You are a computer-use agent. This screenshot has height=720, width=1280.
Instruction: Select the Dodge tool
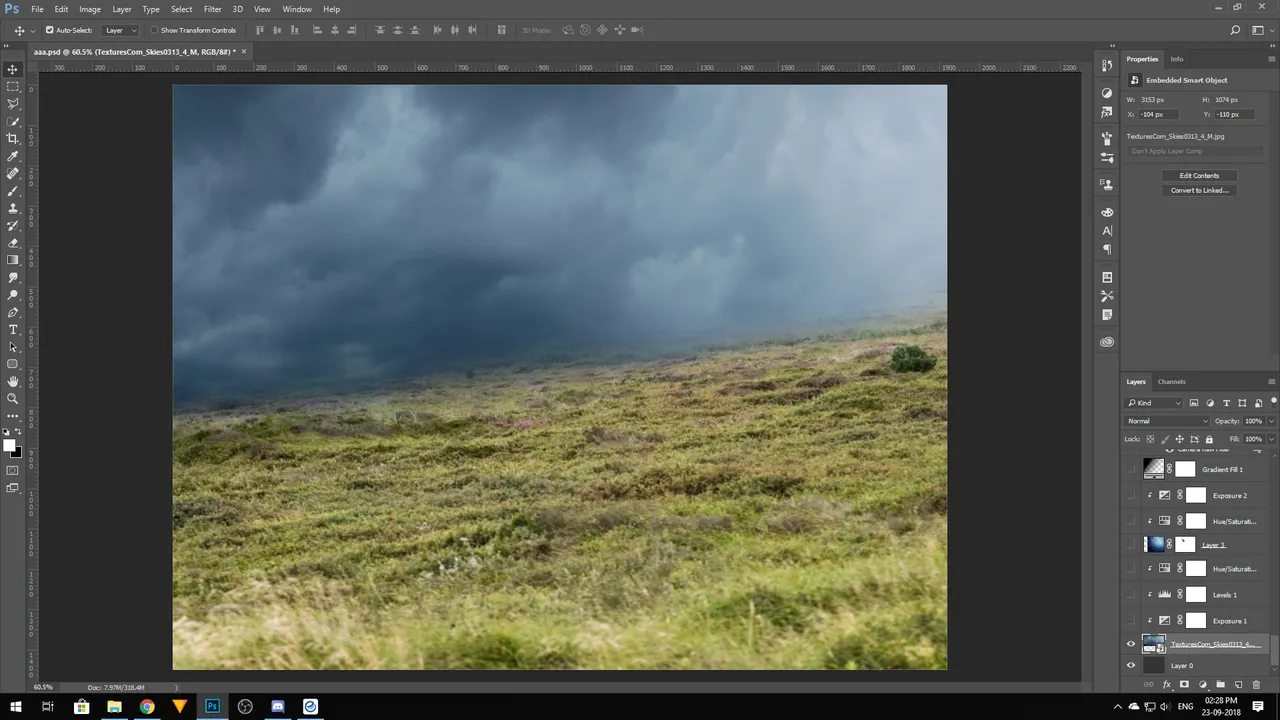coord(13,295)
